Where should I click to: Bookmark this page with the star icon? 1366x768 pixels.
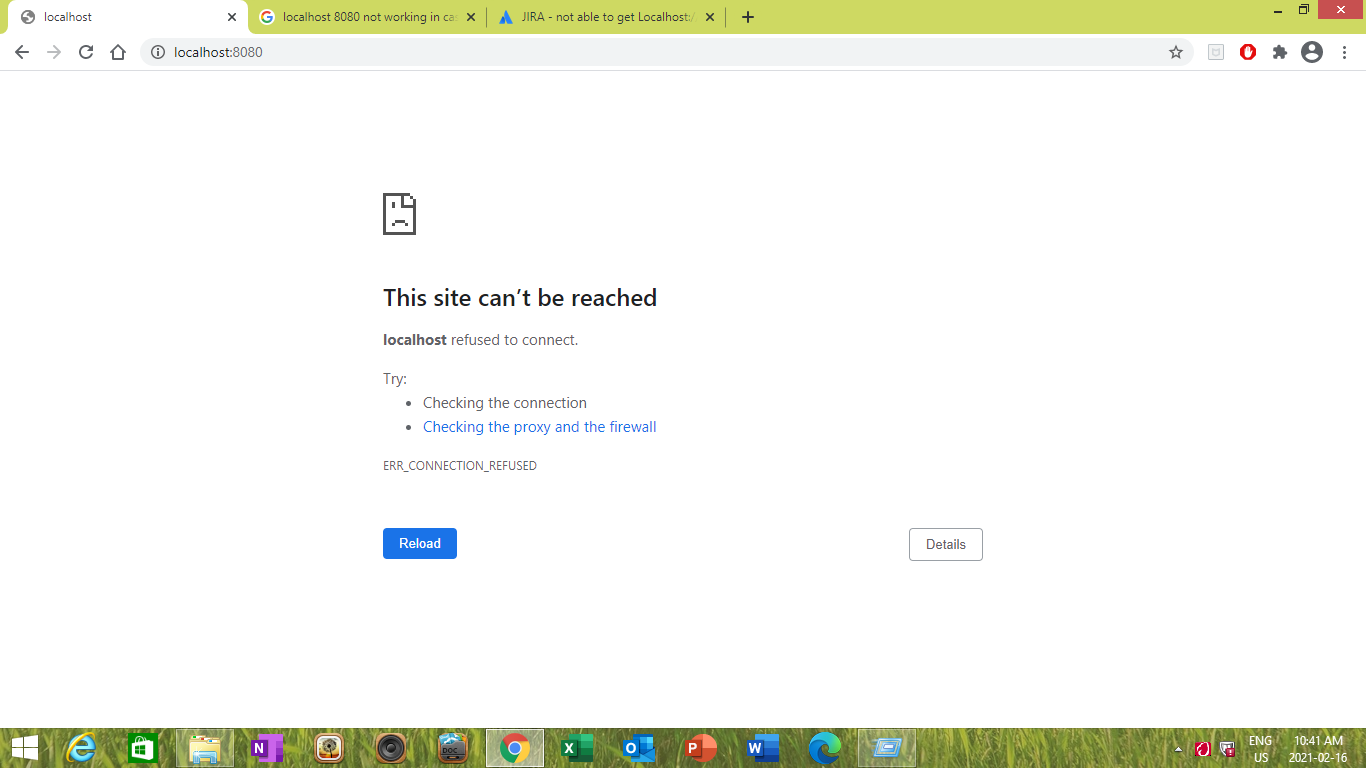(1177, 52)
